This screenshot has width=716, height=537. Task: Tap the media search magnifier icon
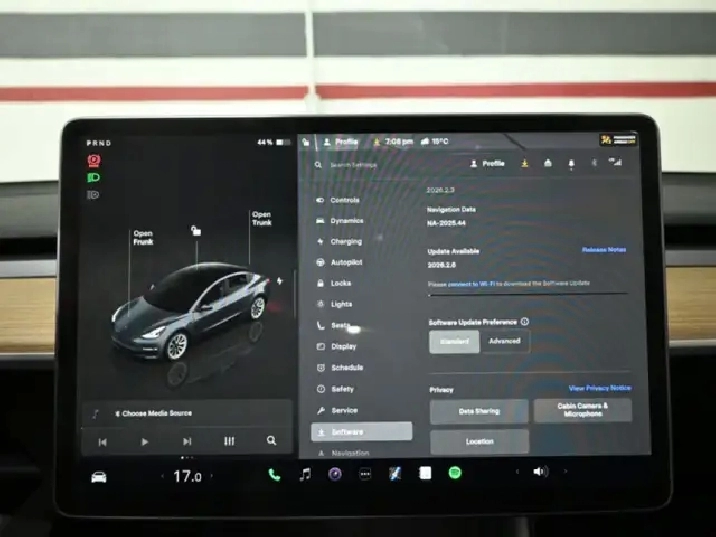coord(271,440)
